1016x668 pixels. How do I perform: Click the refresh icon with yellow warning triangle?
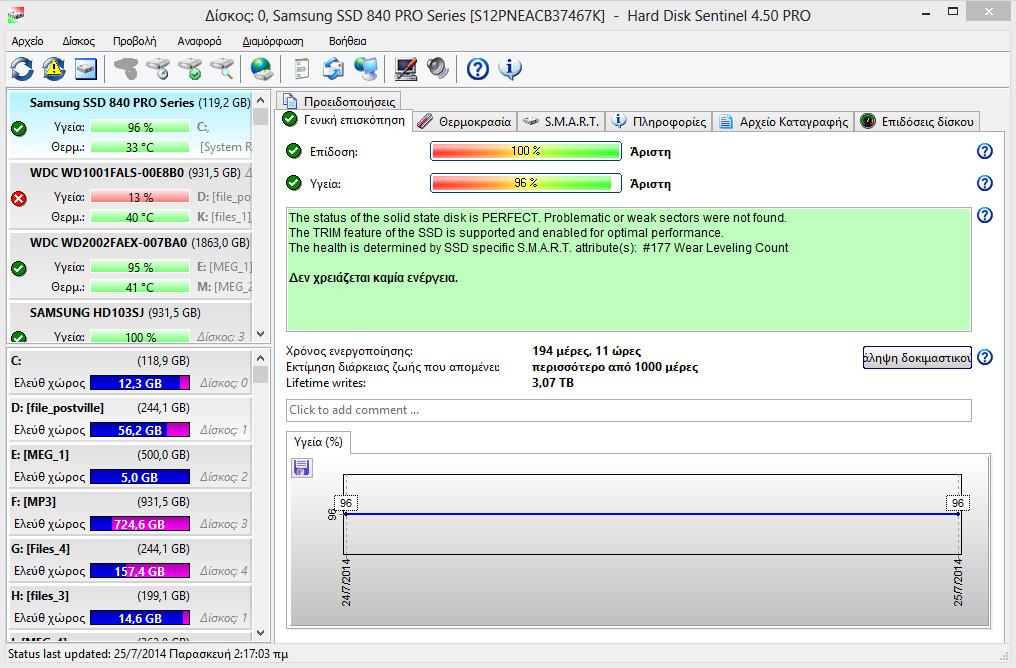click(54, 69)
